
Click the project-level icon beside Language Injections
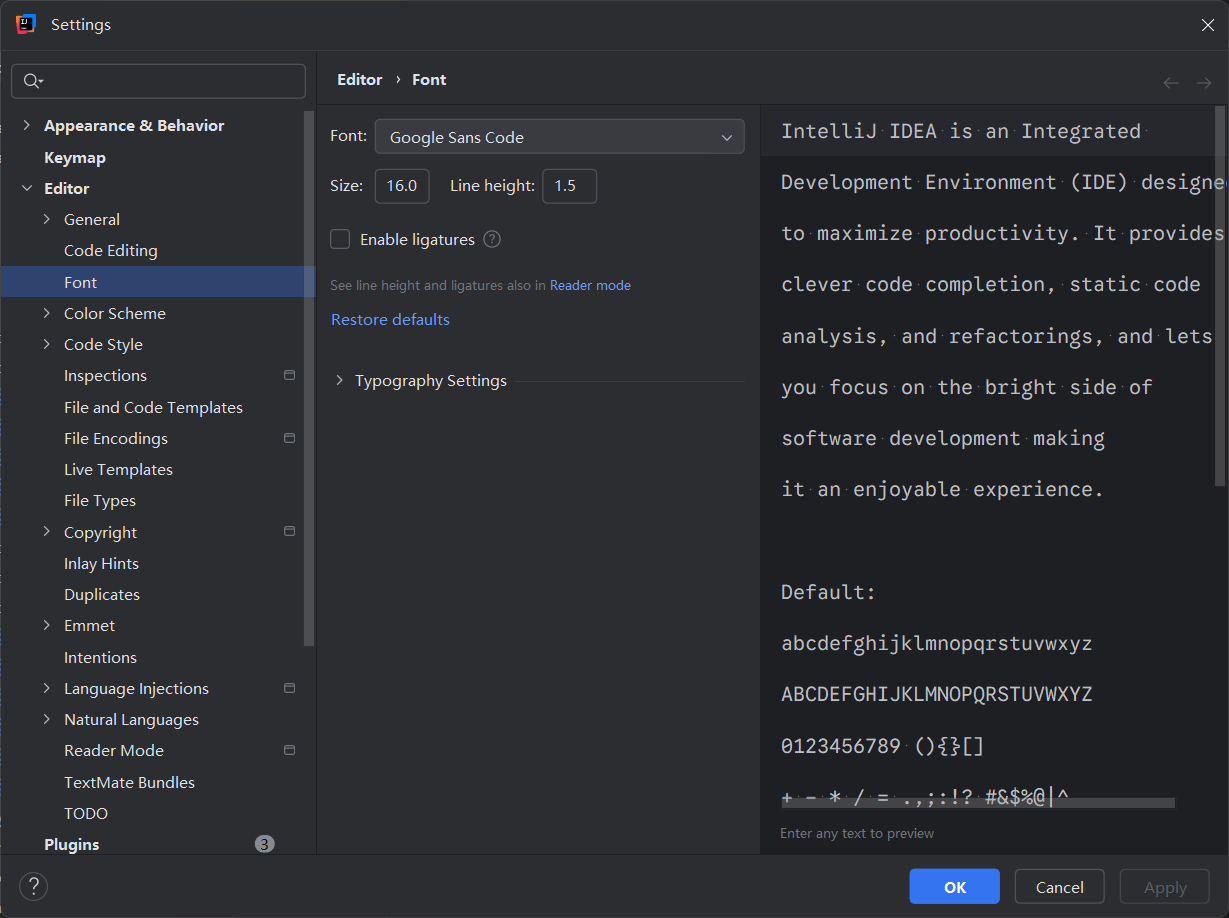290,688
